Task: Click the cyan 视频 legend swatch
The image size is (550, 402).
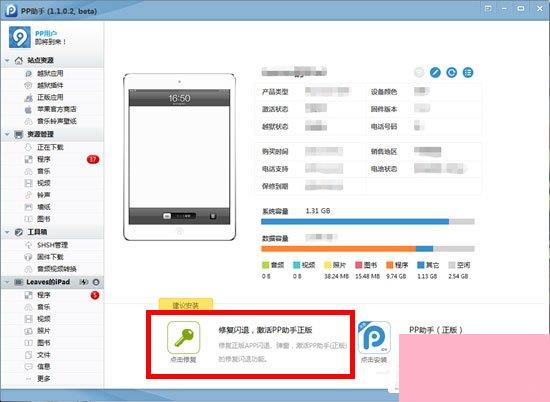Action: pos(297,265)
